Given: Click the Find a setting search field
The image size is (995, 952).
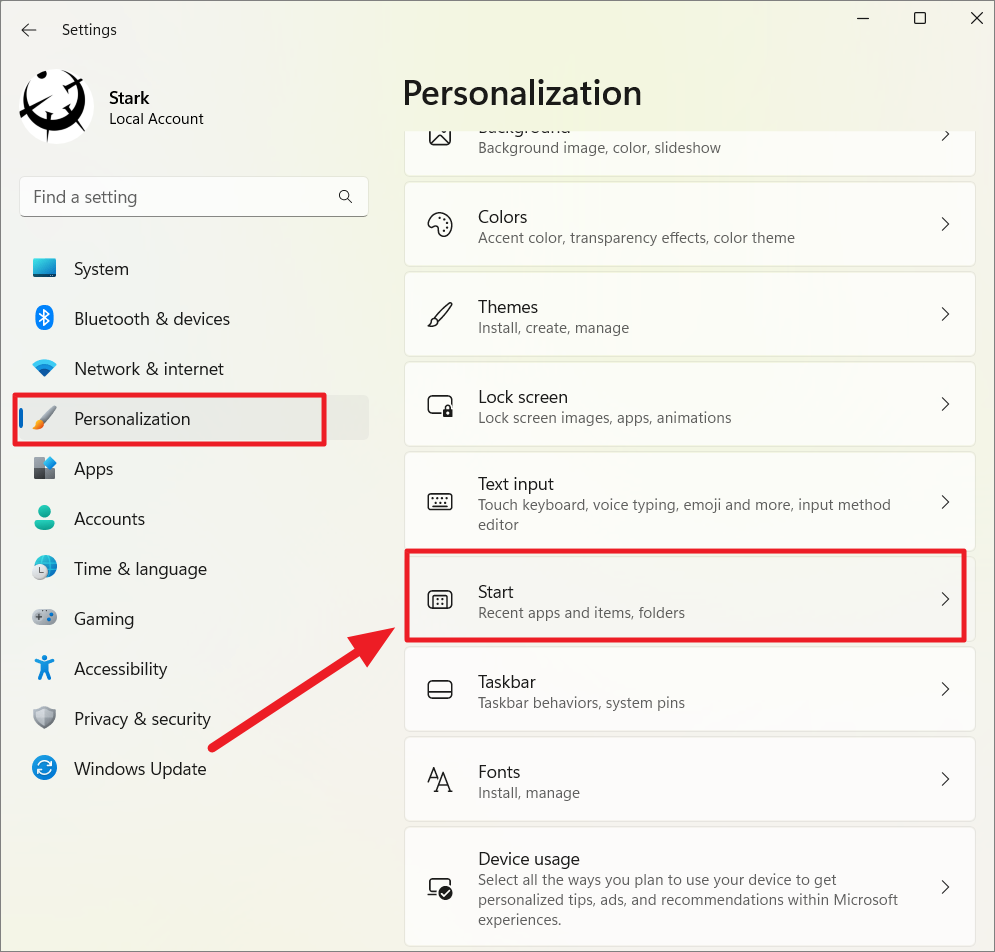Looking at the screenshot, I should (194, 197).
